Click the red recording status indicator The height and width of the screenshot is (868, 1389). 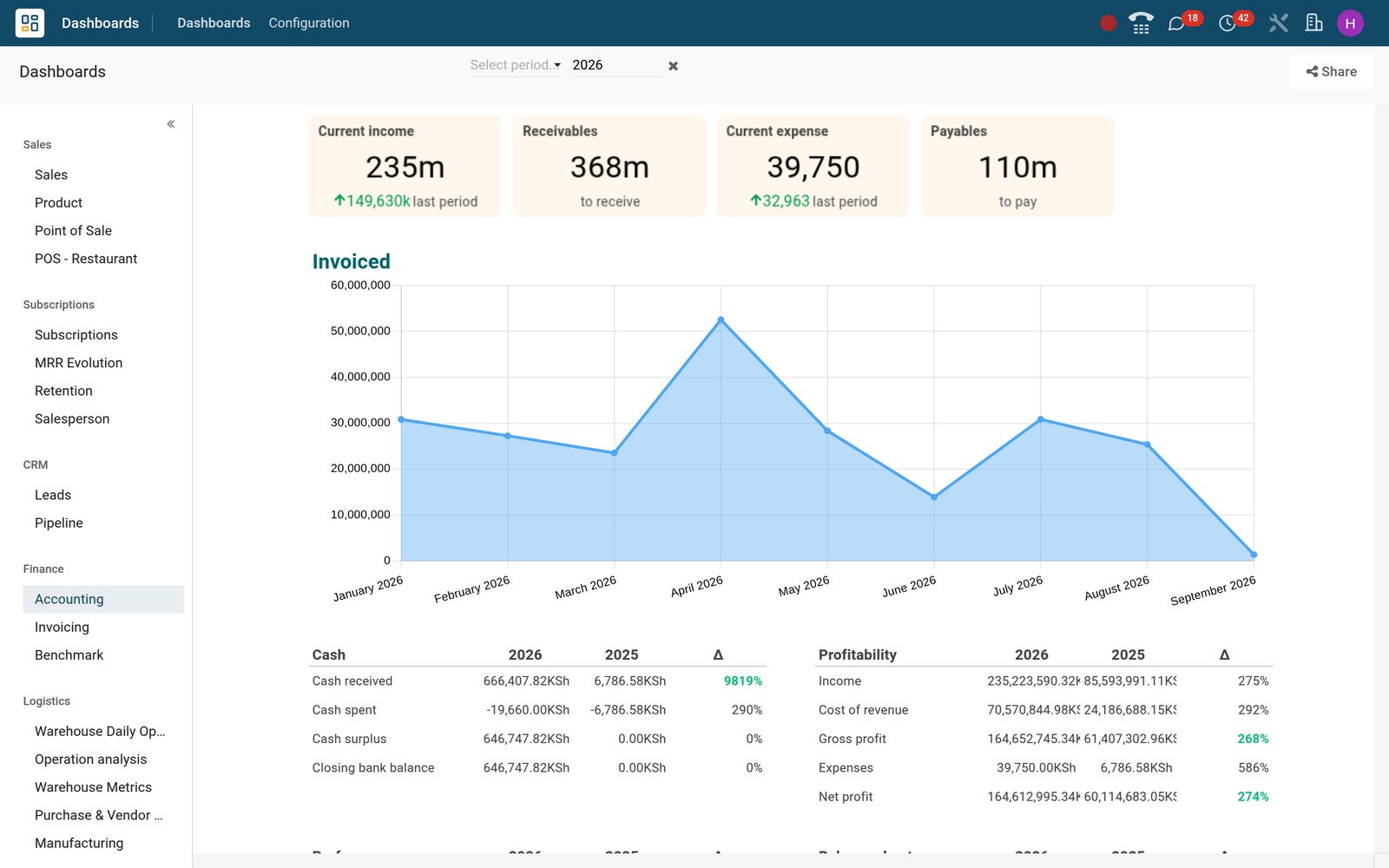(1108, 23)
